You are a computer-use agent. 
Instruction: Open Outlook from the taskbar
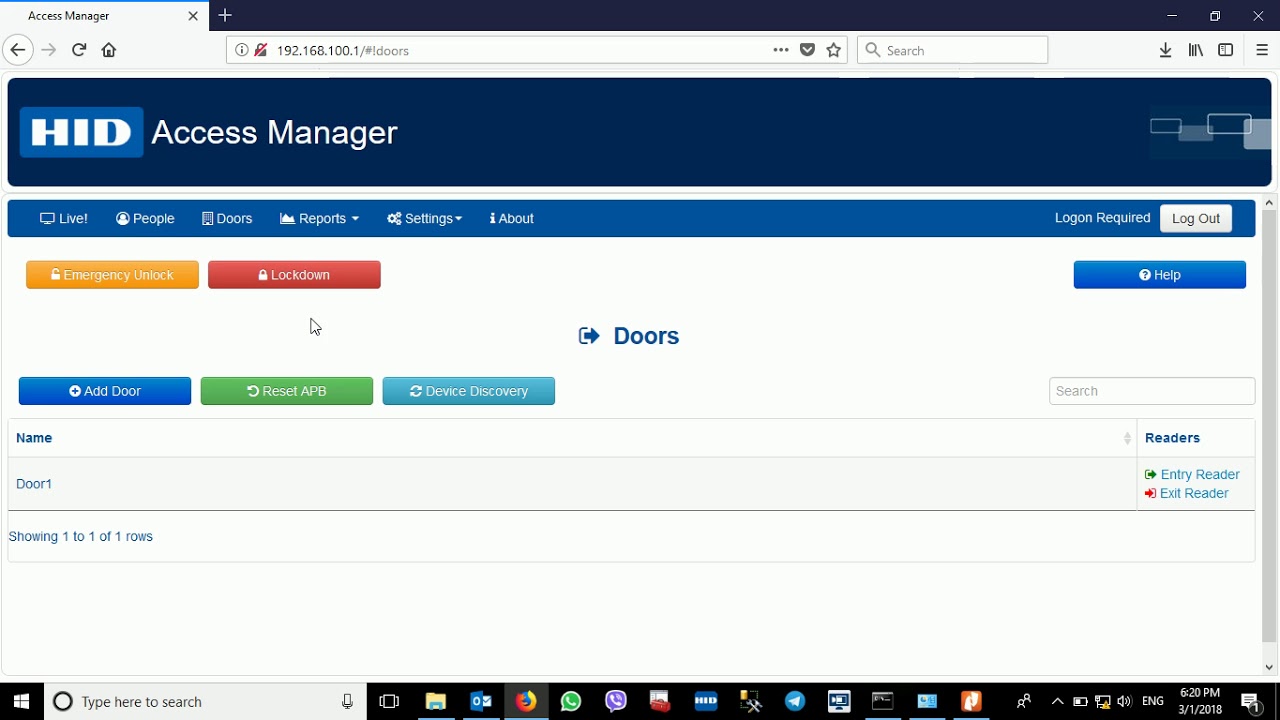click(481, 701)
